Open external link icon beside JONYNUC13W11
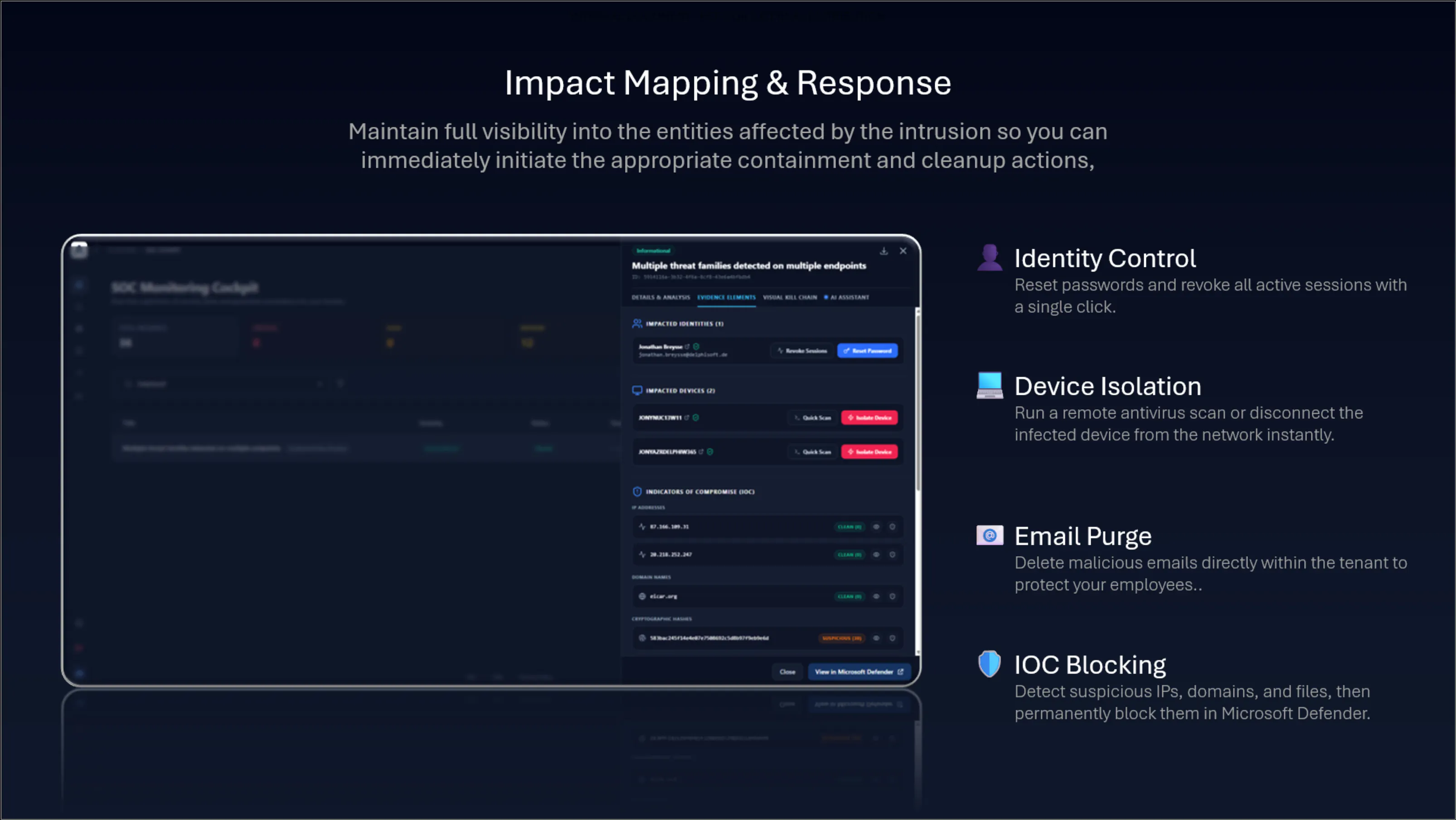This screenshot has width=1456, height=820. pyautogui.click(x=687, y=417)
